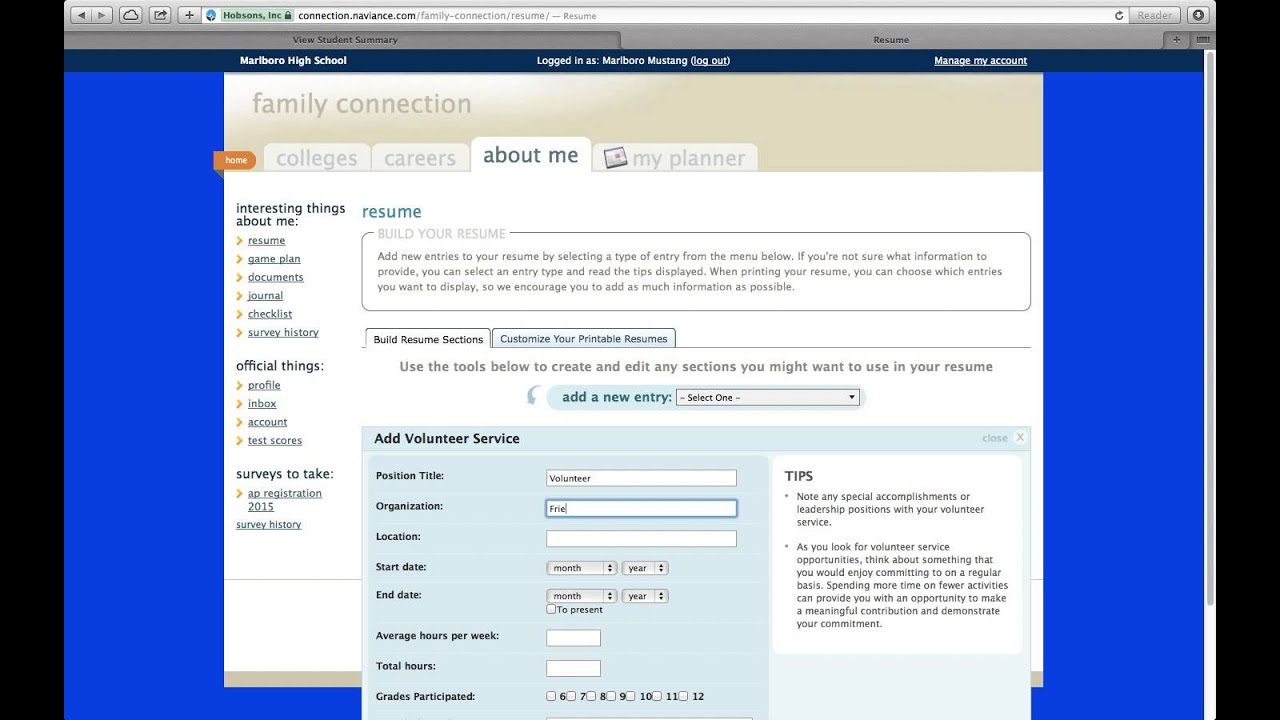1280x720 pixels.
Task: Close the Add Volunteer Service panel with X
Action: pyautogui.click(x=1020, y=437)
